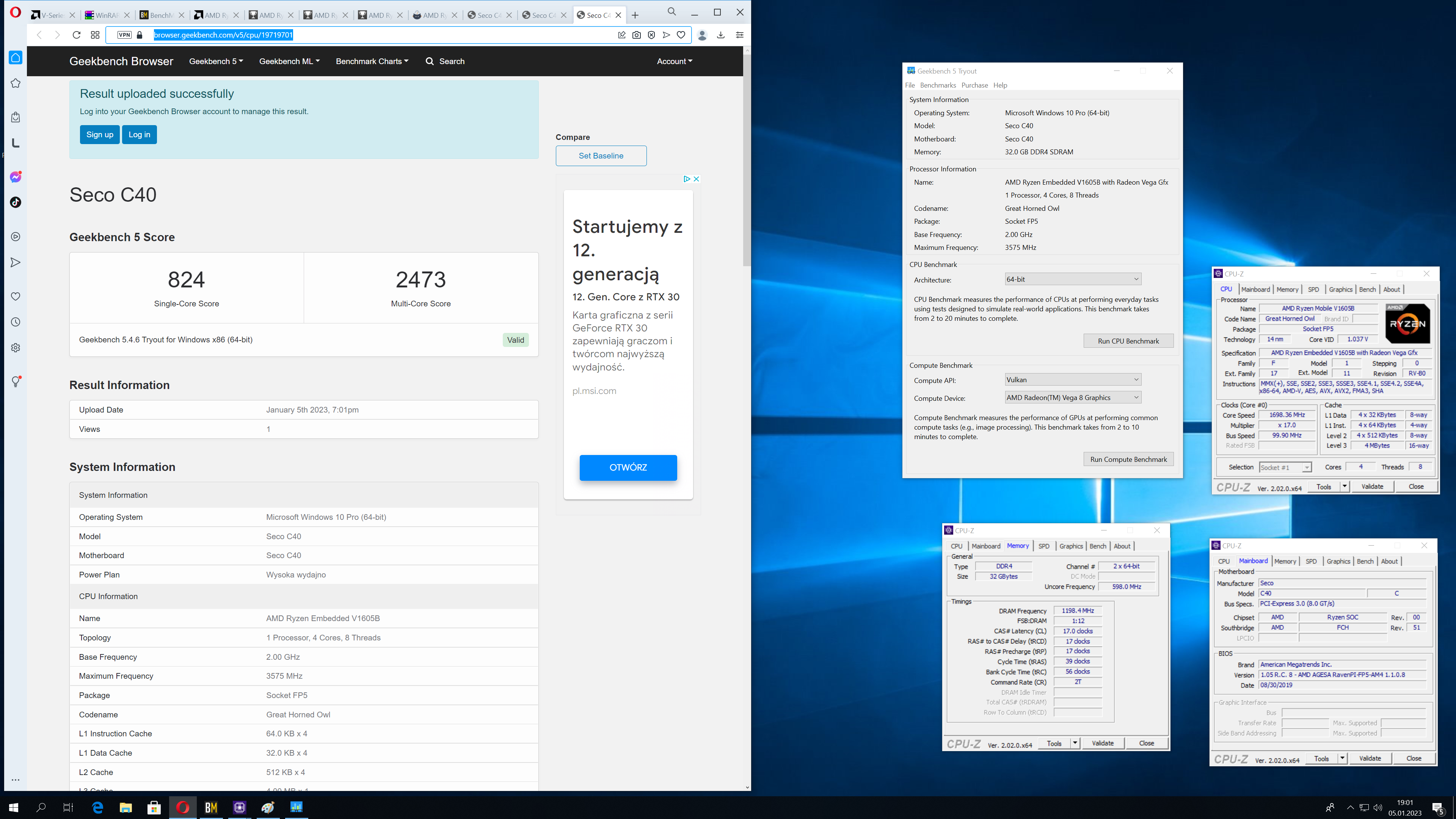
Task: Open the Socket #1 selection dropdown in CPU-Z
Action: tap(1285, 468)
